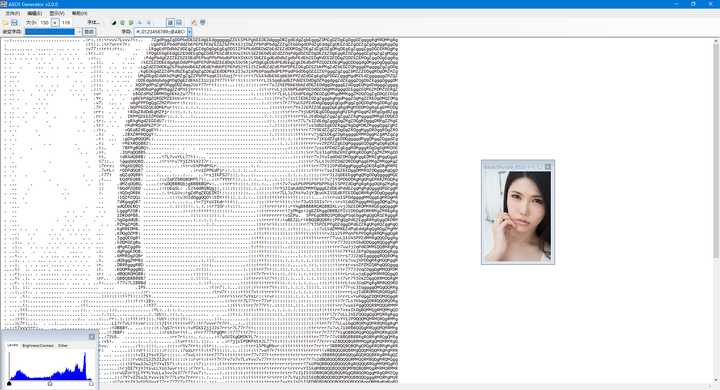This screenshot has height=390, width=720.
Task: Switch to the Dither tab
Action: tap(63, 345)
